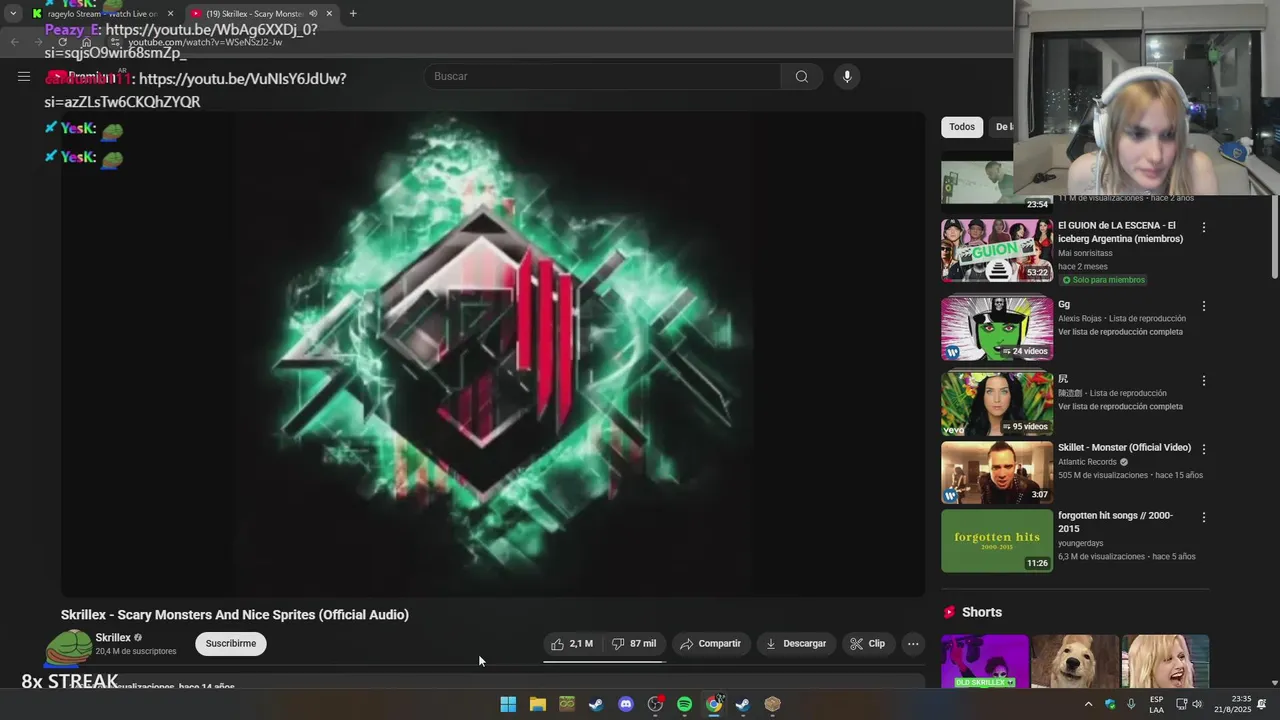Screen dimensions: 1280x720
Task: Click the Descargar download button
Action: pyautogui.click(x=796, y=644)
